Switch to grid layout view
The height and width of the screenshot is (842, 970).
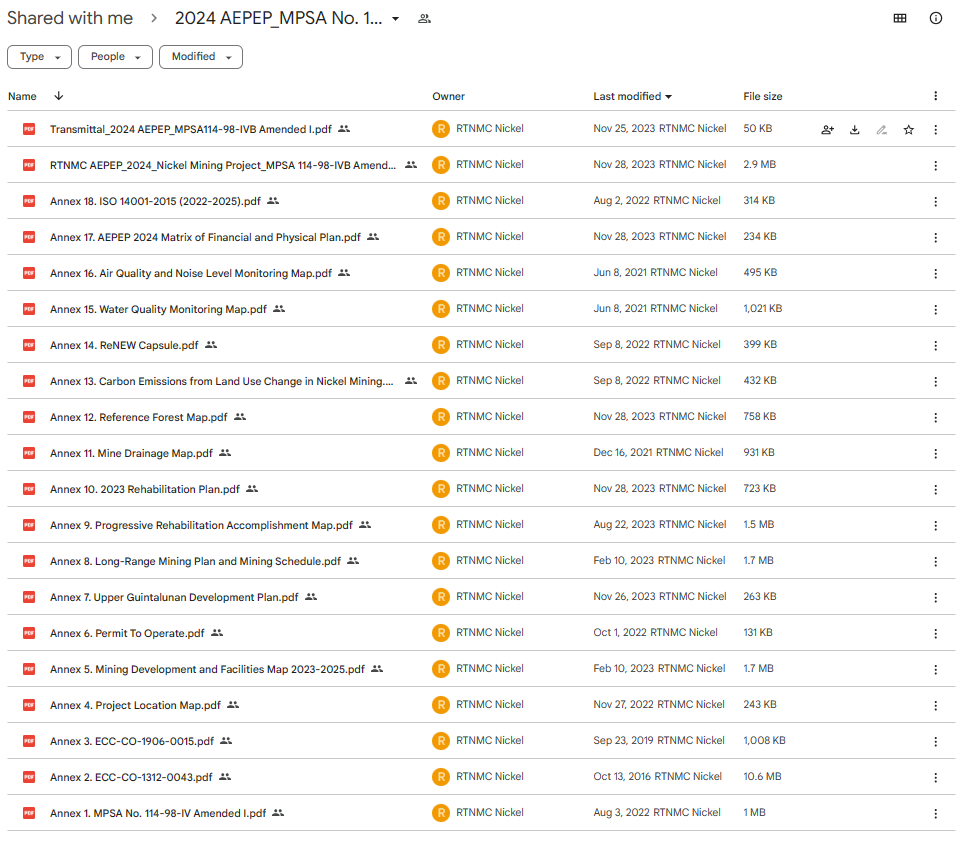(x=899, y=19)
